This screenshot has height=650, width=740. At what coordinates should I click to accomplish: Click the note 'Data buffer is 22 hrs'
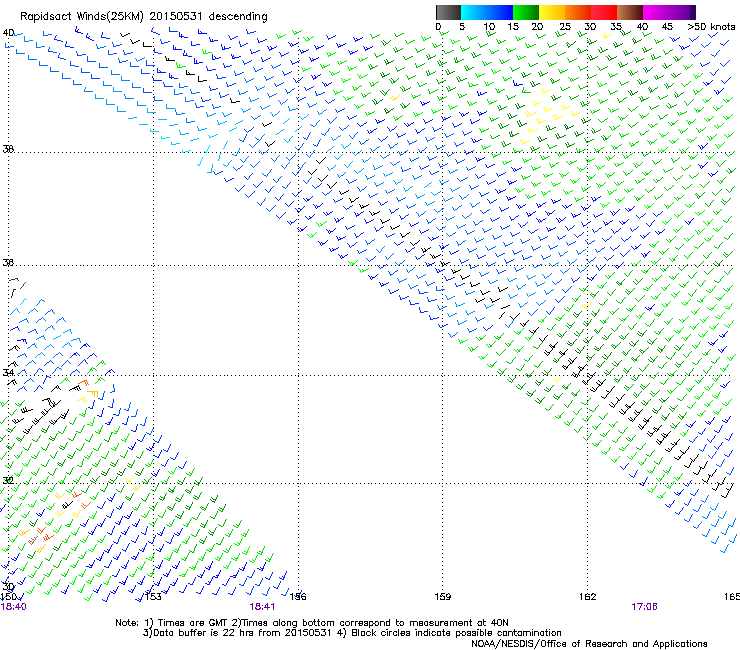pos(204,633)
